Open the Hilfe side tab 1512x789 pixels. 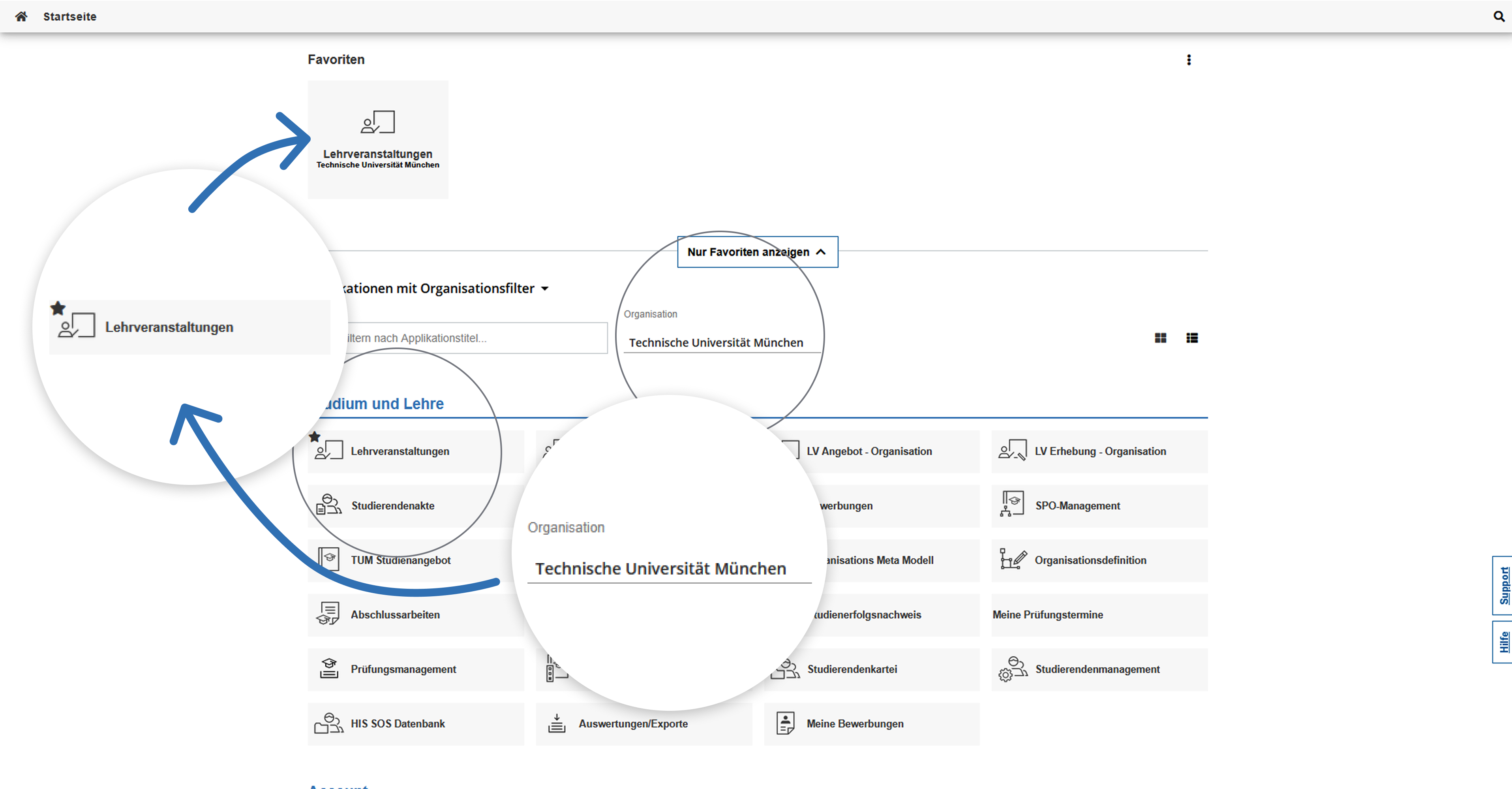click(1503, 642)
